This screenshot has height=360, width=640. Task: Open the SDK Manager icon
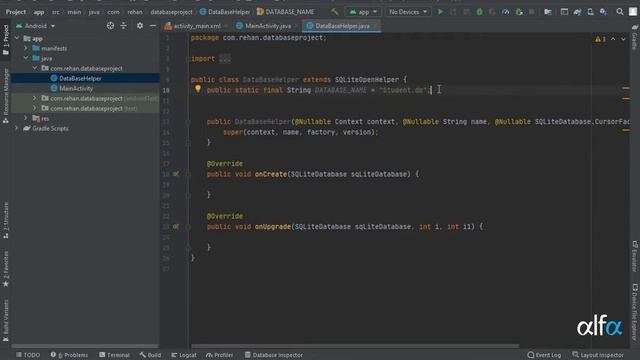pyautogui.click(x=603, y=12)
